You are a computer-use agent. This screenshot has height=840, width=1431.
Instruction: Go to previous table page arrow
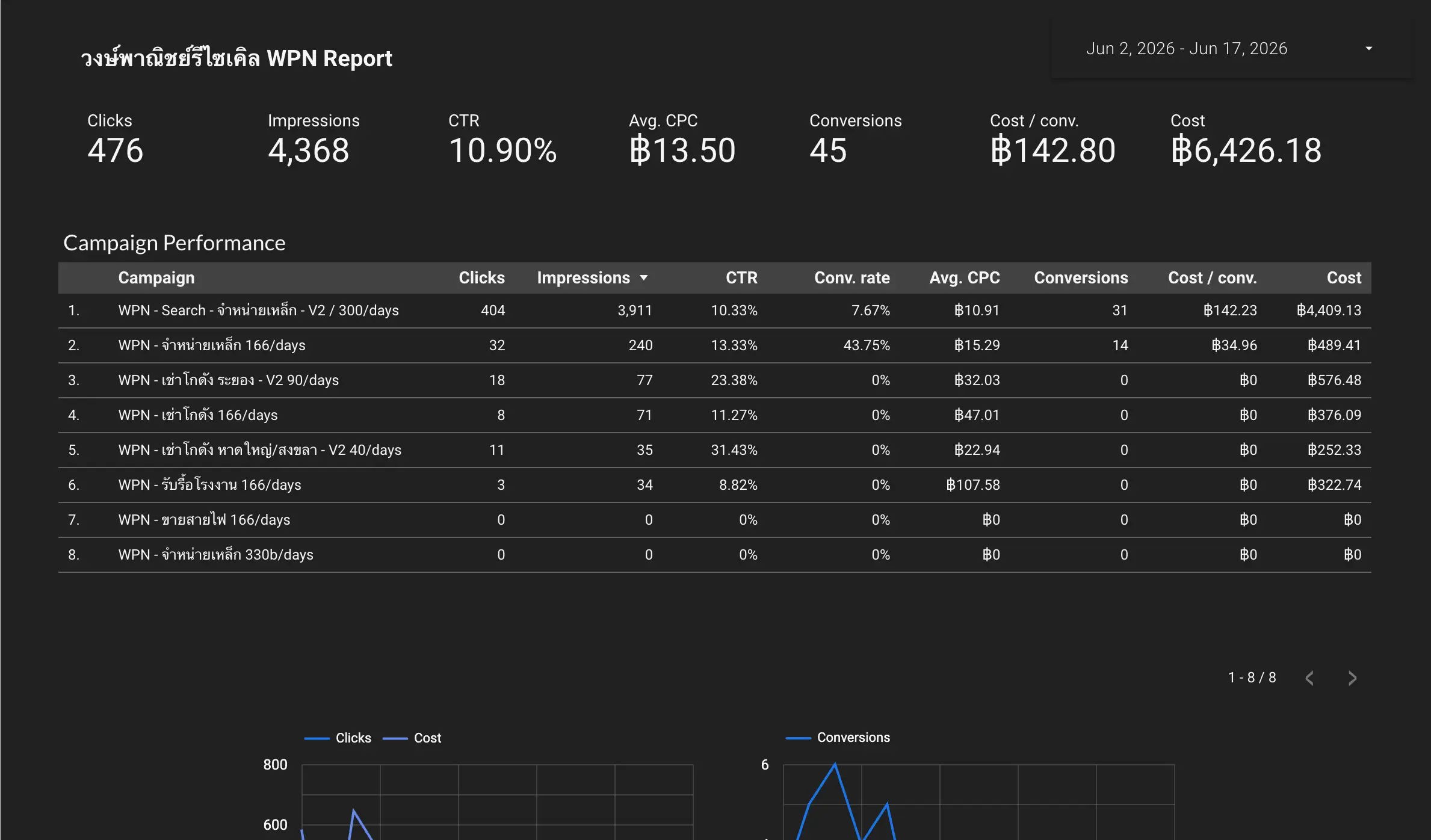point(1309,678)
